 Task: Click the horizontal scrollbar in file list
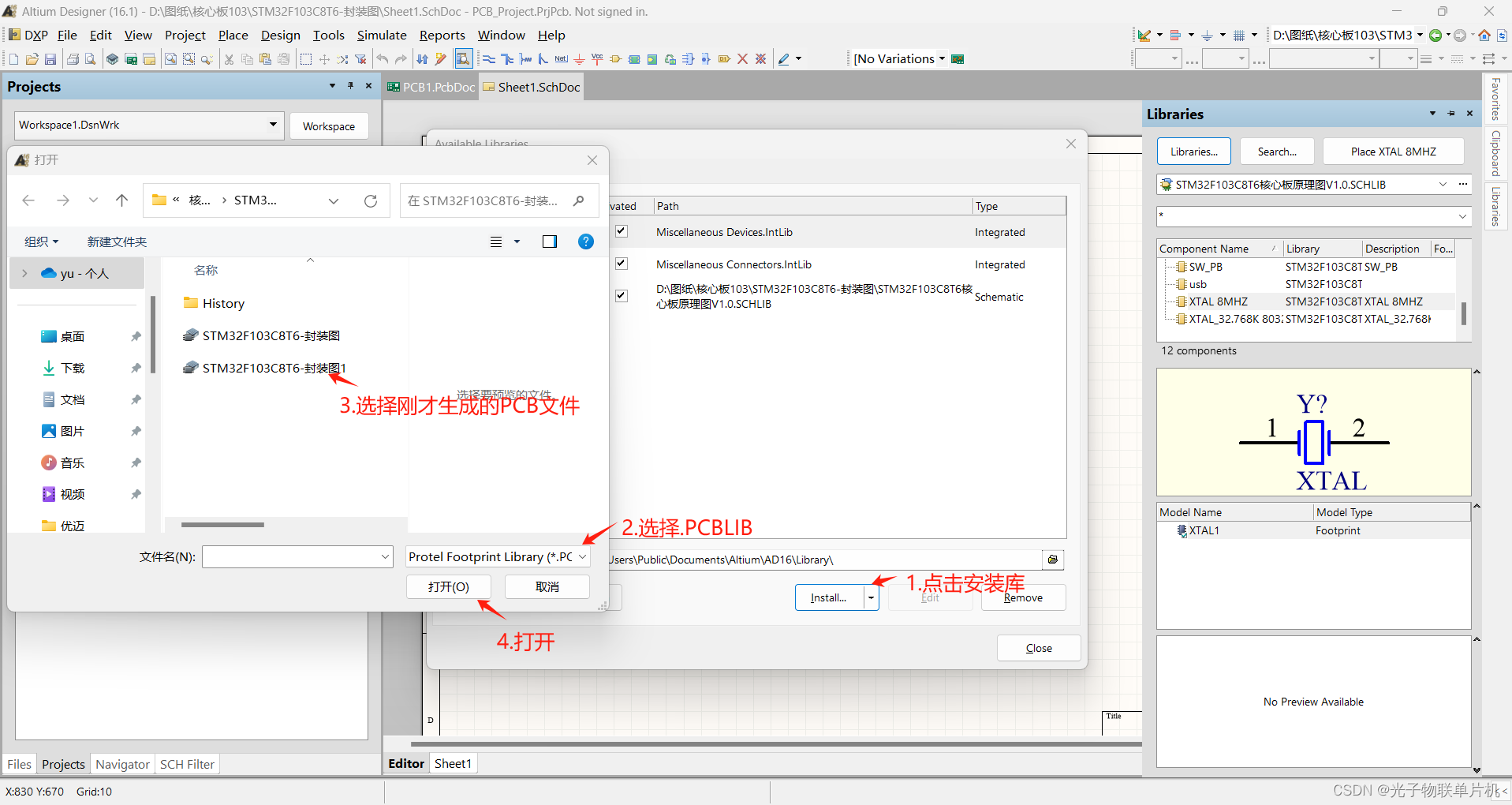coord(222,525)
